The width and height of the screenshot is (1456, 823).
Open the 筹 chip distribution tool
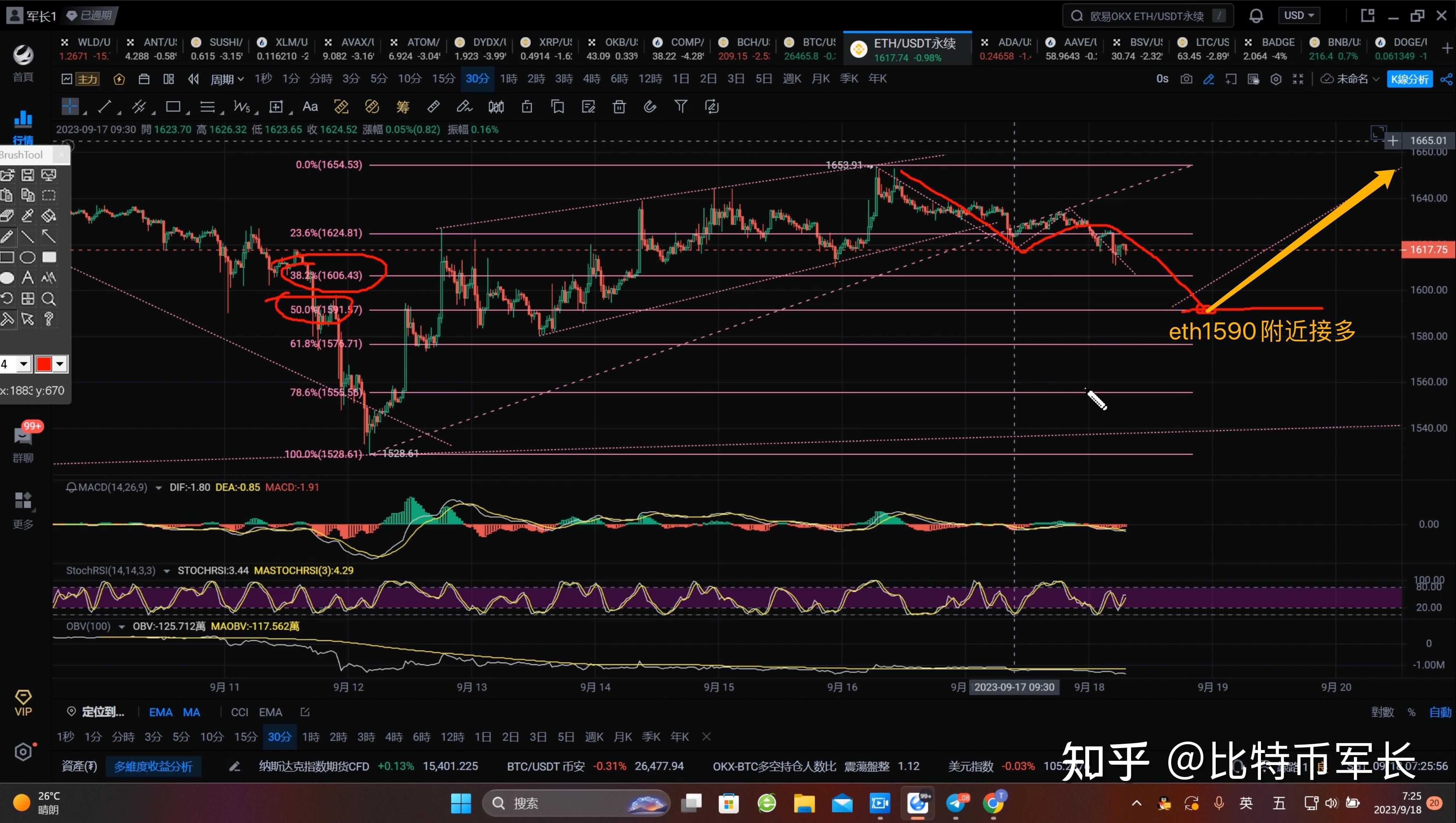[403, 107]
